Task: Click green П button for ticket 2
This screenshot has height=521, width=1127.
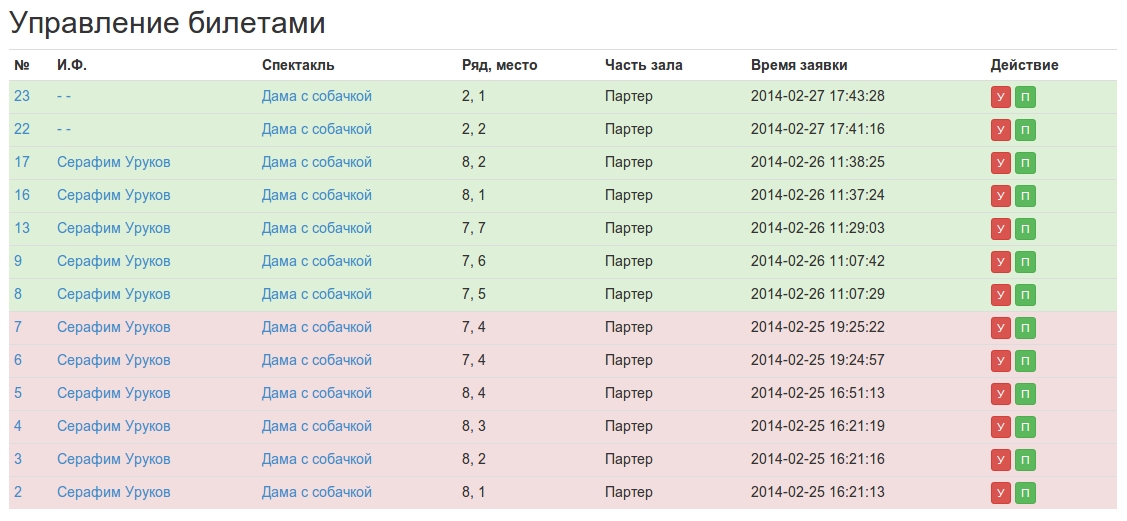Action: [x=1025, y=494]
